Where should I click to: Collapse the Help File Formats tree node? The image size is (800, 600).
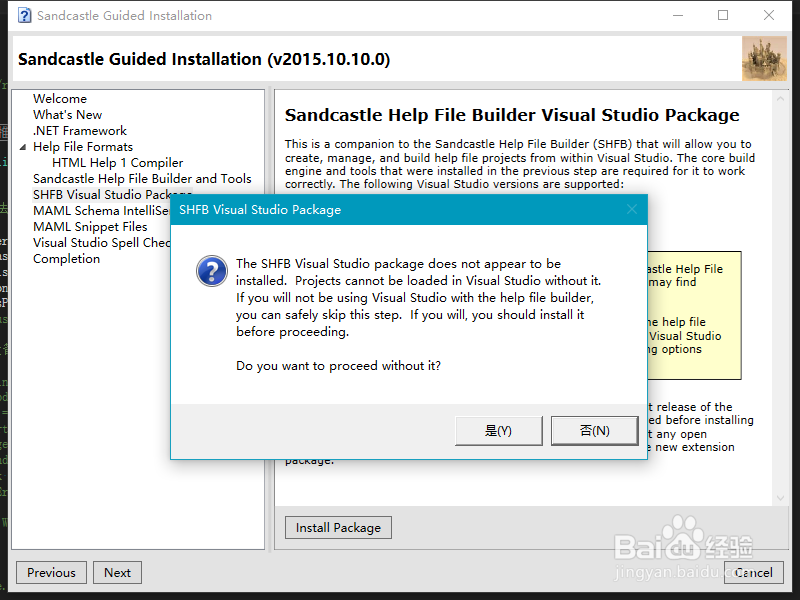tap(23, 146)
